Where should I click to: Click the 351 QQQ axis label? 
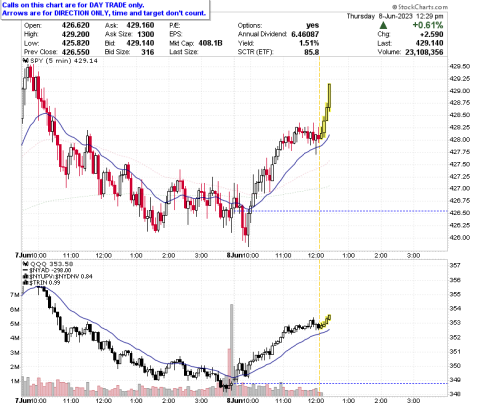pos(455,352)
